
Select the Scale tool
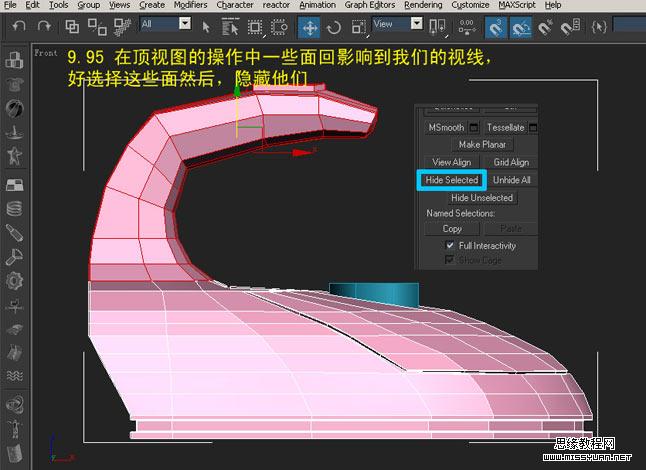coord(359,27)
